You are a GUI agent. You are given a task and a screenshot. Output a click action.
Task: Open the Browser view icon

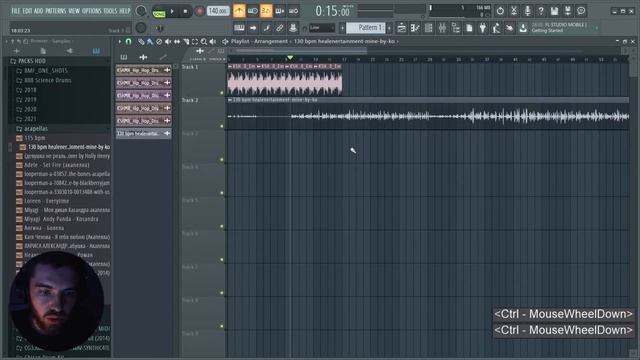(456, 28)
